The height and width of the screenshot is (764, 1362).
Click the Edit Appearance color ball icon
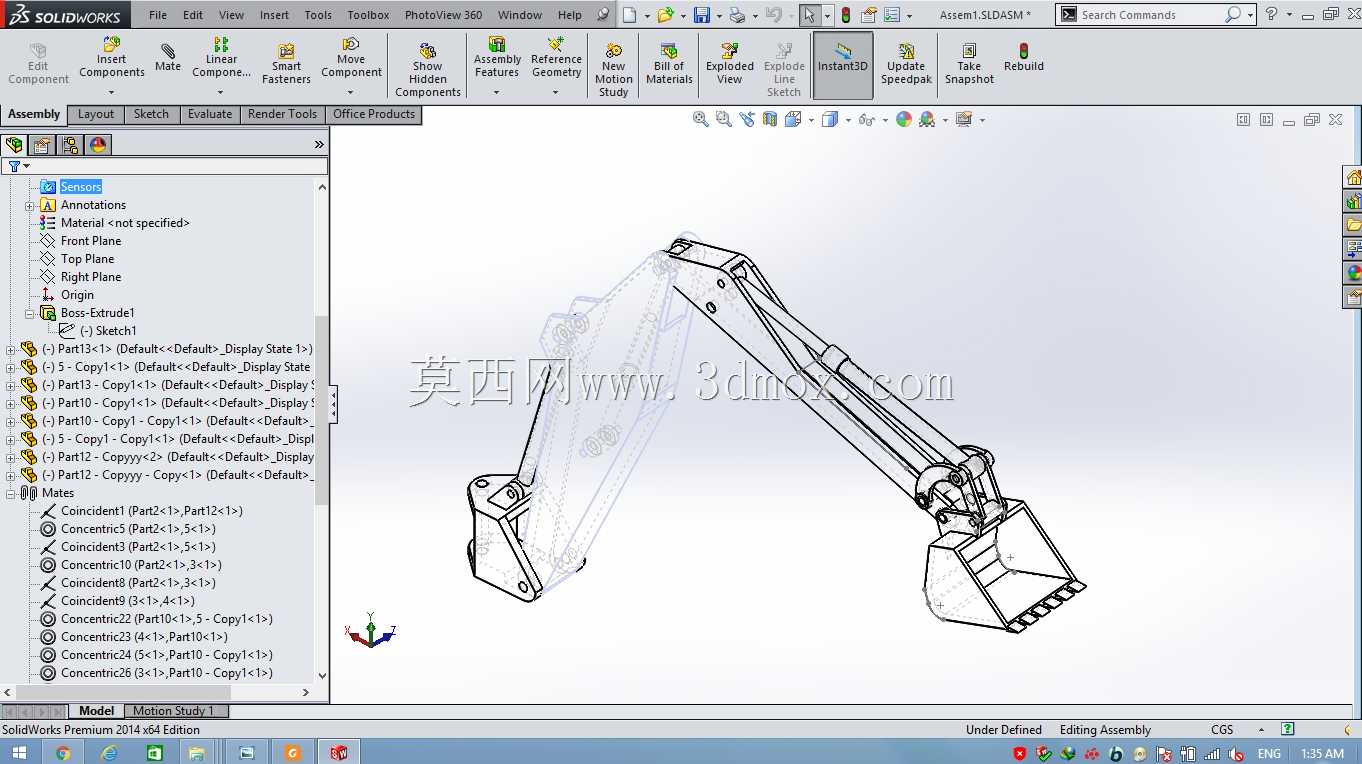904,119
